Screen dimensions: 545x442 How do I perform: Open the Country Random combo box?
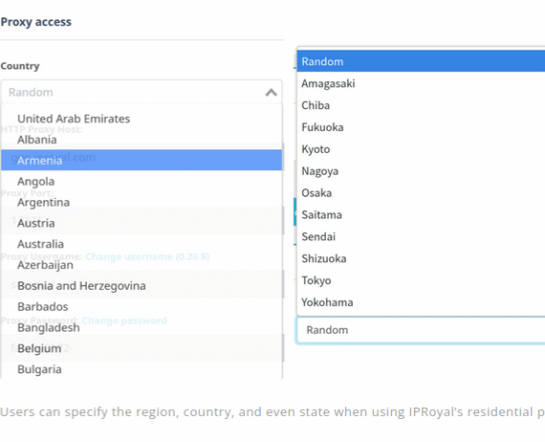click(141, 92)
